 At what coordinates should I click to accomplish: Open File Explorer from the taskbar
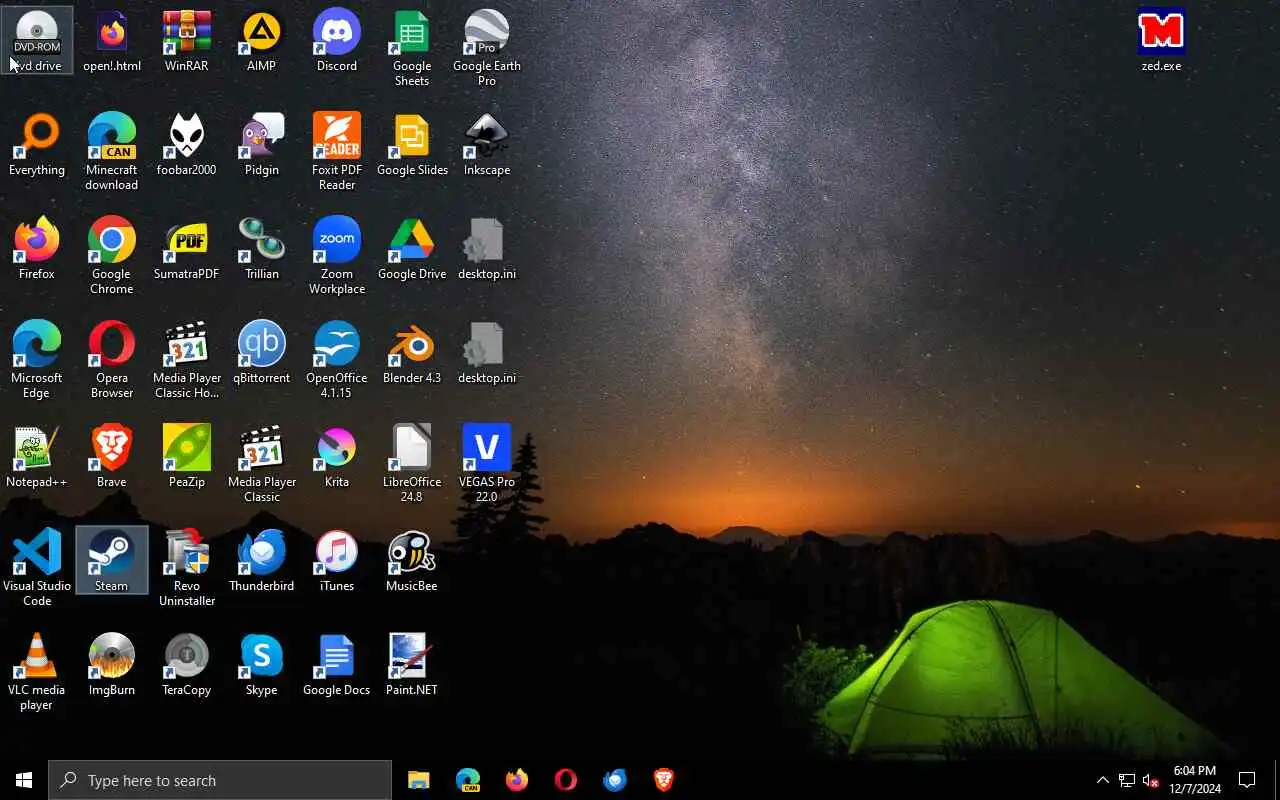[x=418, y=780]
